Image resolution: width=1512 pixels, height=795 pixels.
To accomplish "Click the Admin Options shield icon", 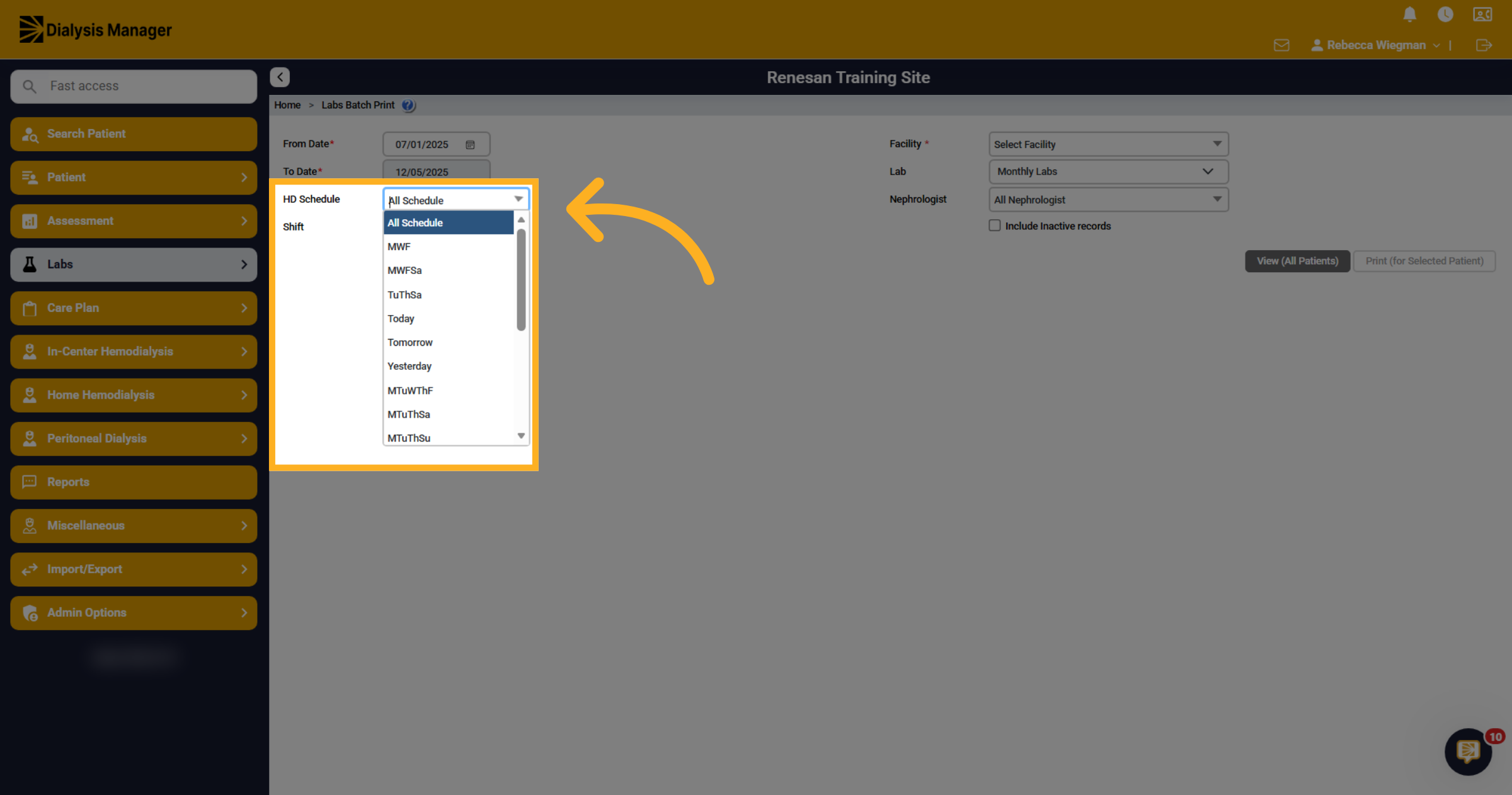I will coord(30,613).
